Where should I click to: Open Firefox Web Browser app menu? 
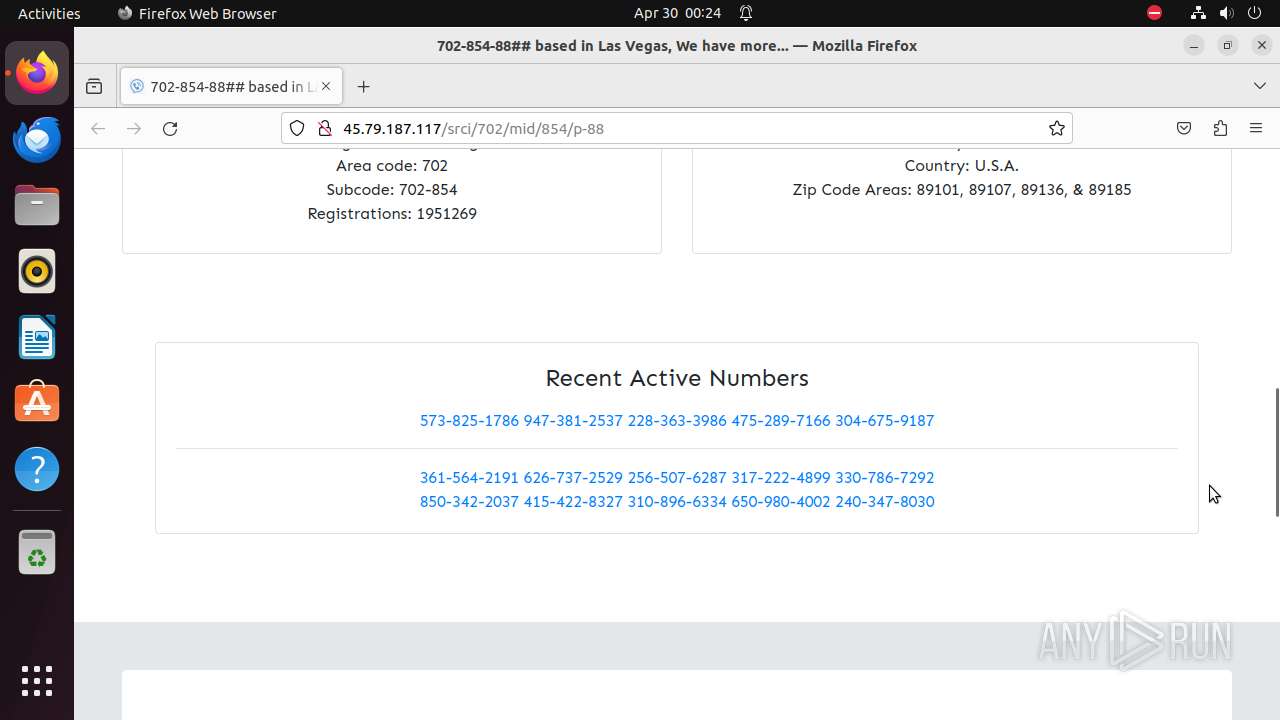[x=197, y=13]
